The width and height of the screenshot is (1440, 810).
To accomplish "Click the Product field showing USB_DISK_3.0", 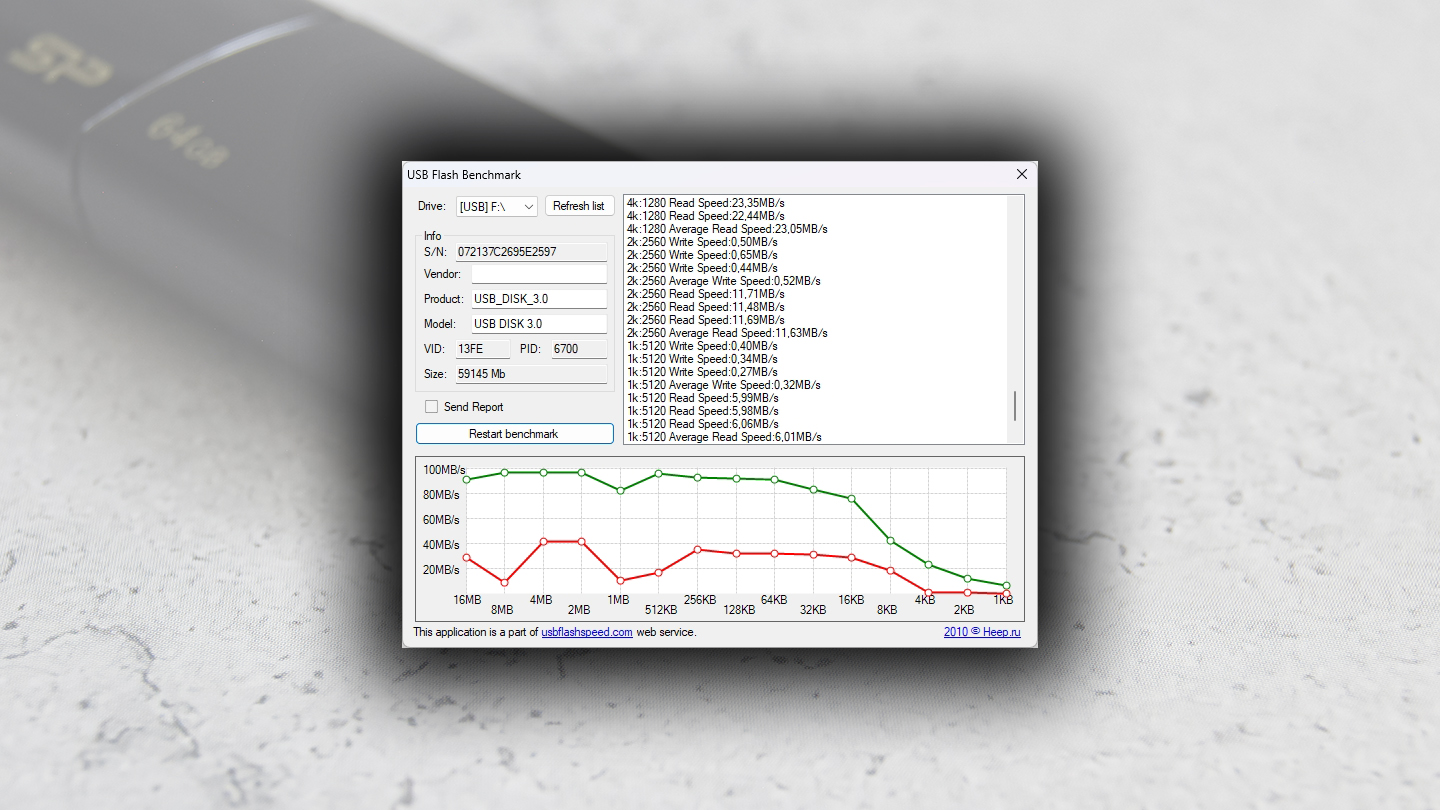I will [x=539, y=299].
